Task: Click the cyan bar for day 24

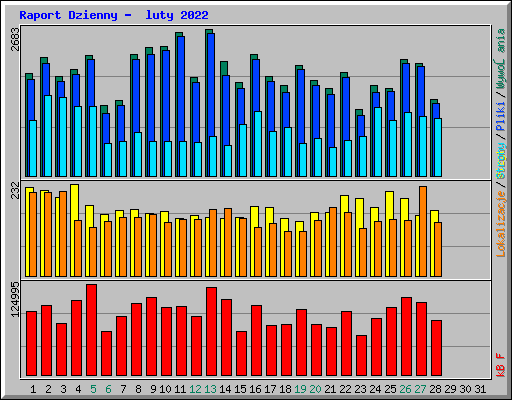Action: tap(378, 142)
